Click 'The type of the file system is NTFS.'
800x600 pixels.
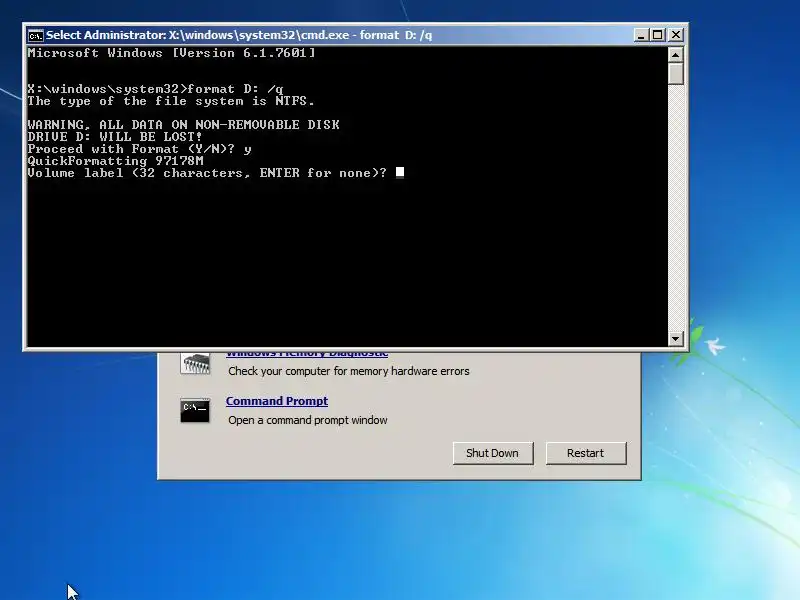pyautogui.click(x=171, y=101)
